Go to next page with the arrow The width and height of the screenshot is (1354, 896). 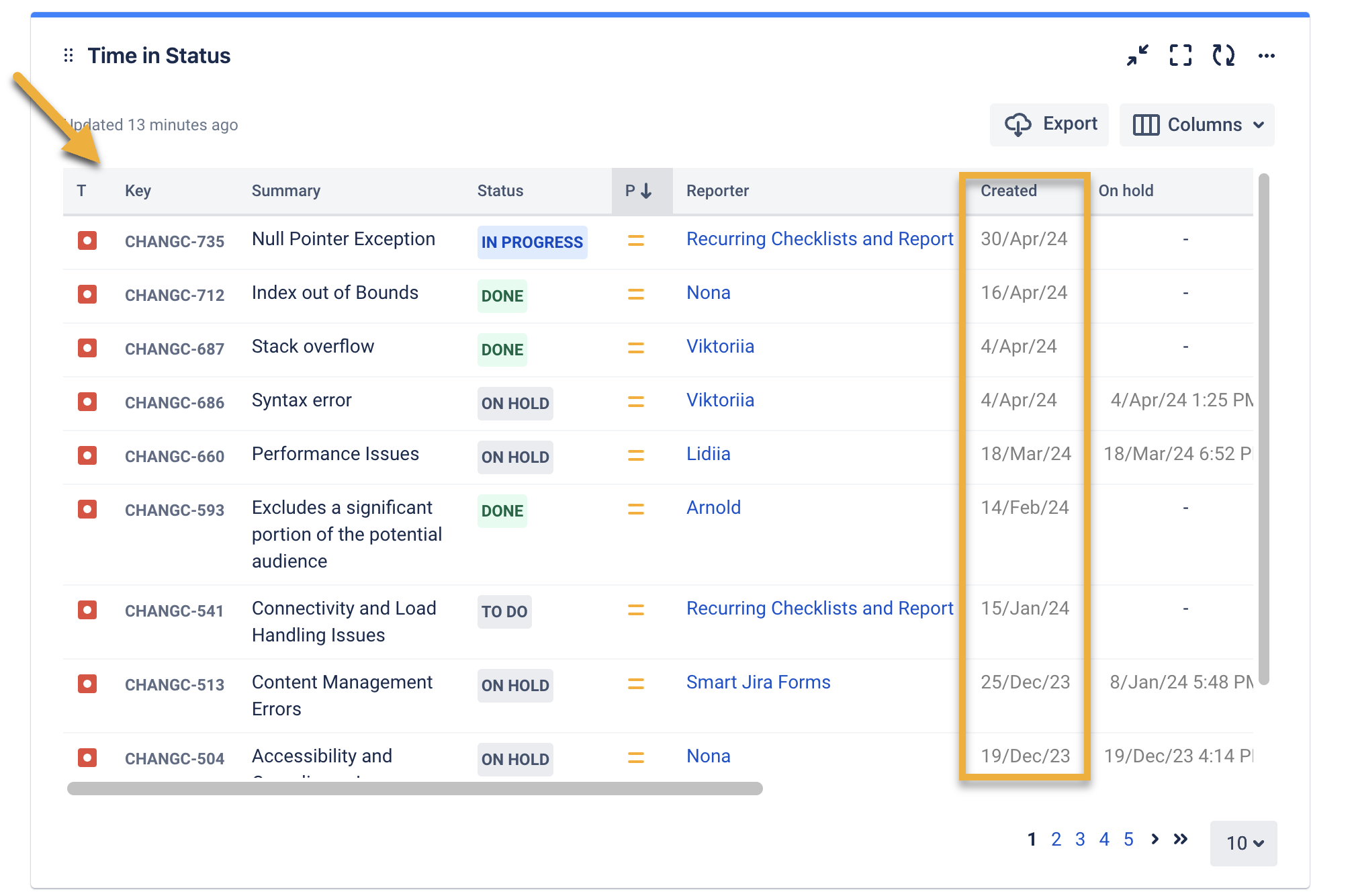point(1155,839)
